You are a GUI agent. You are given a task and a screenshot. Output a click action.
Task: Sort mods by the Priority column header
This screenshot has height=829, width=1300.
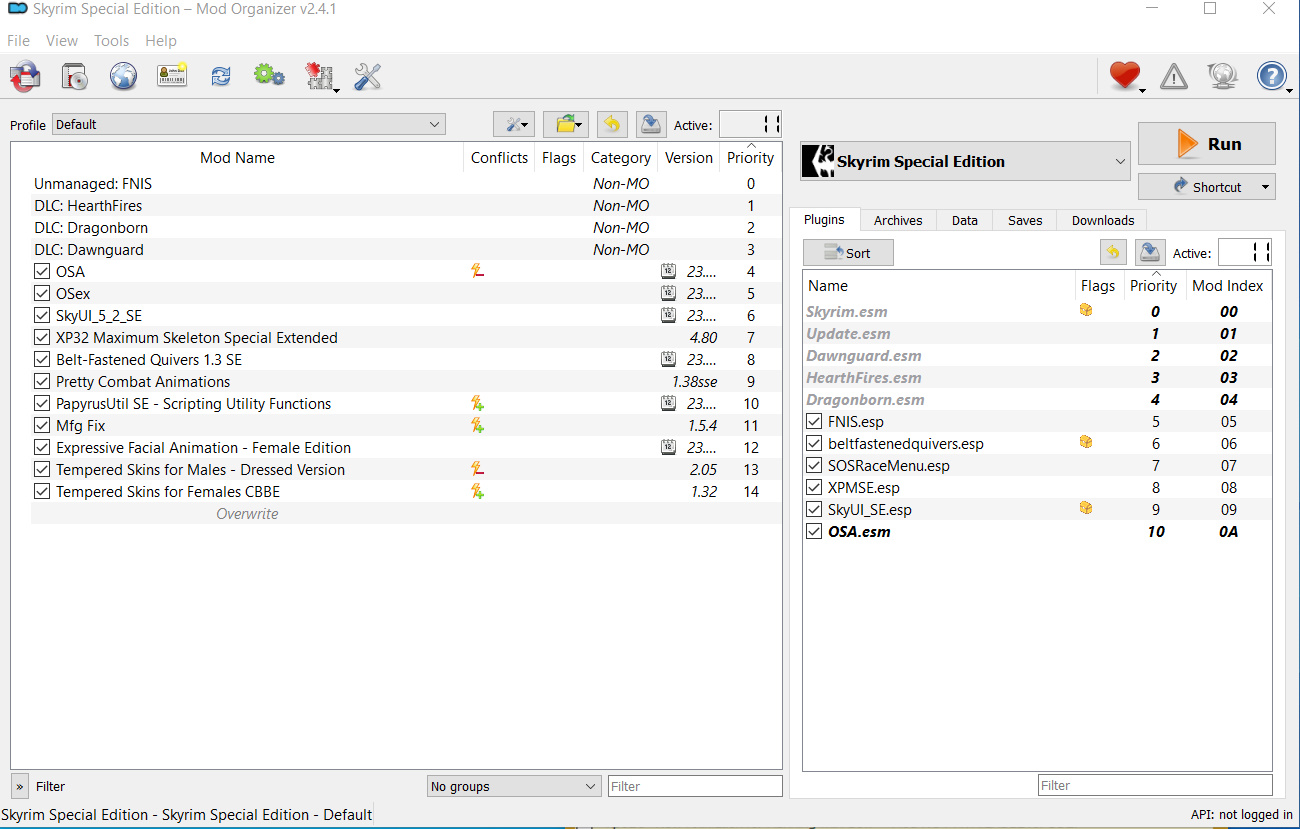click(750, 157)
